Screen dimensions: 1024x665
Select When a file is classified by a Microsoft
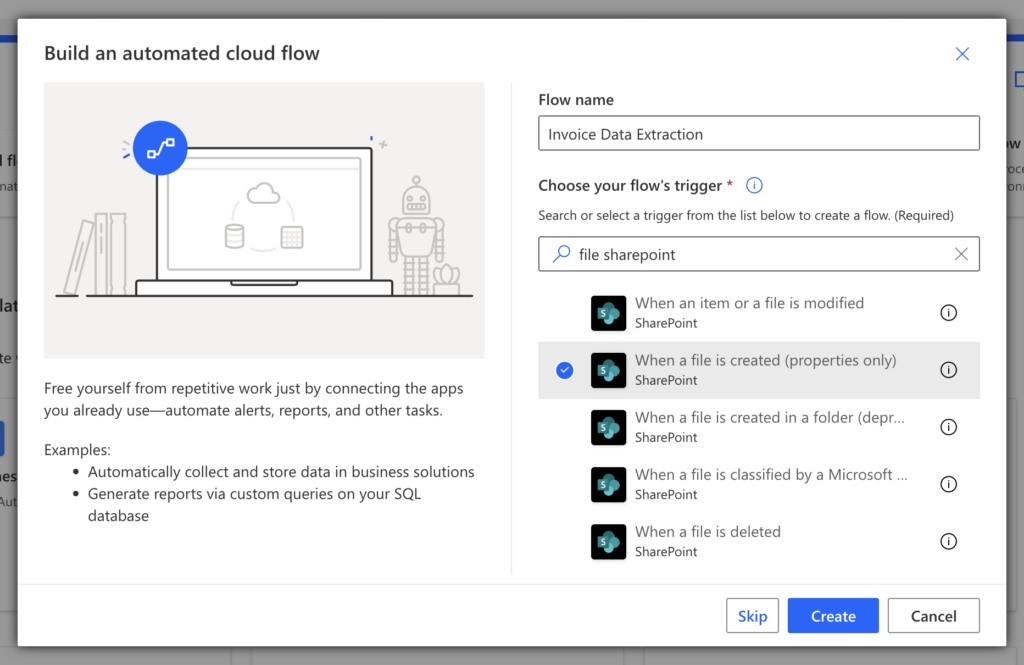[x=759, y=485]
